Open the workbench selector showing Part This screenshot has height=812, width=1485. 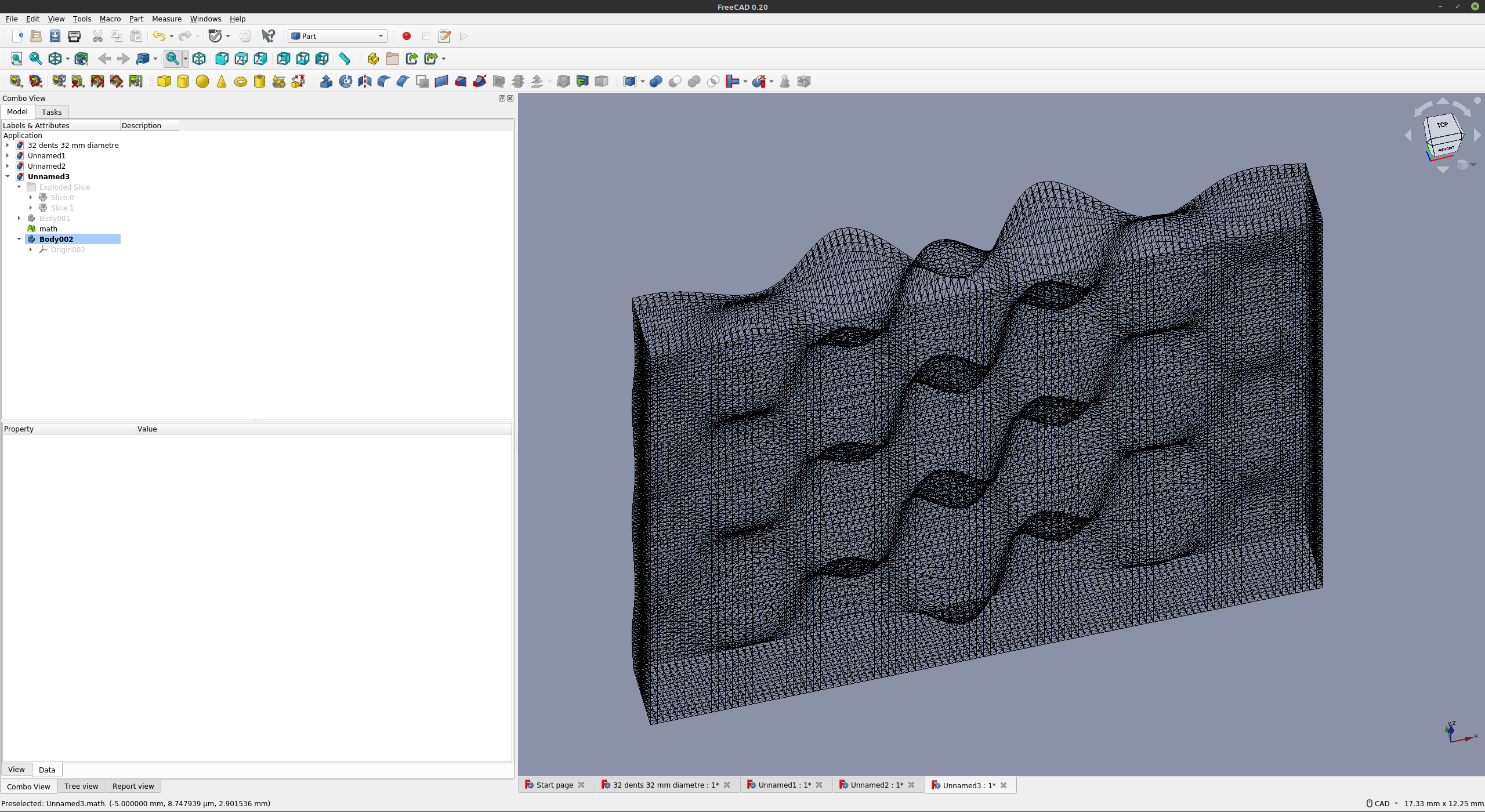[338, 36]
